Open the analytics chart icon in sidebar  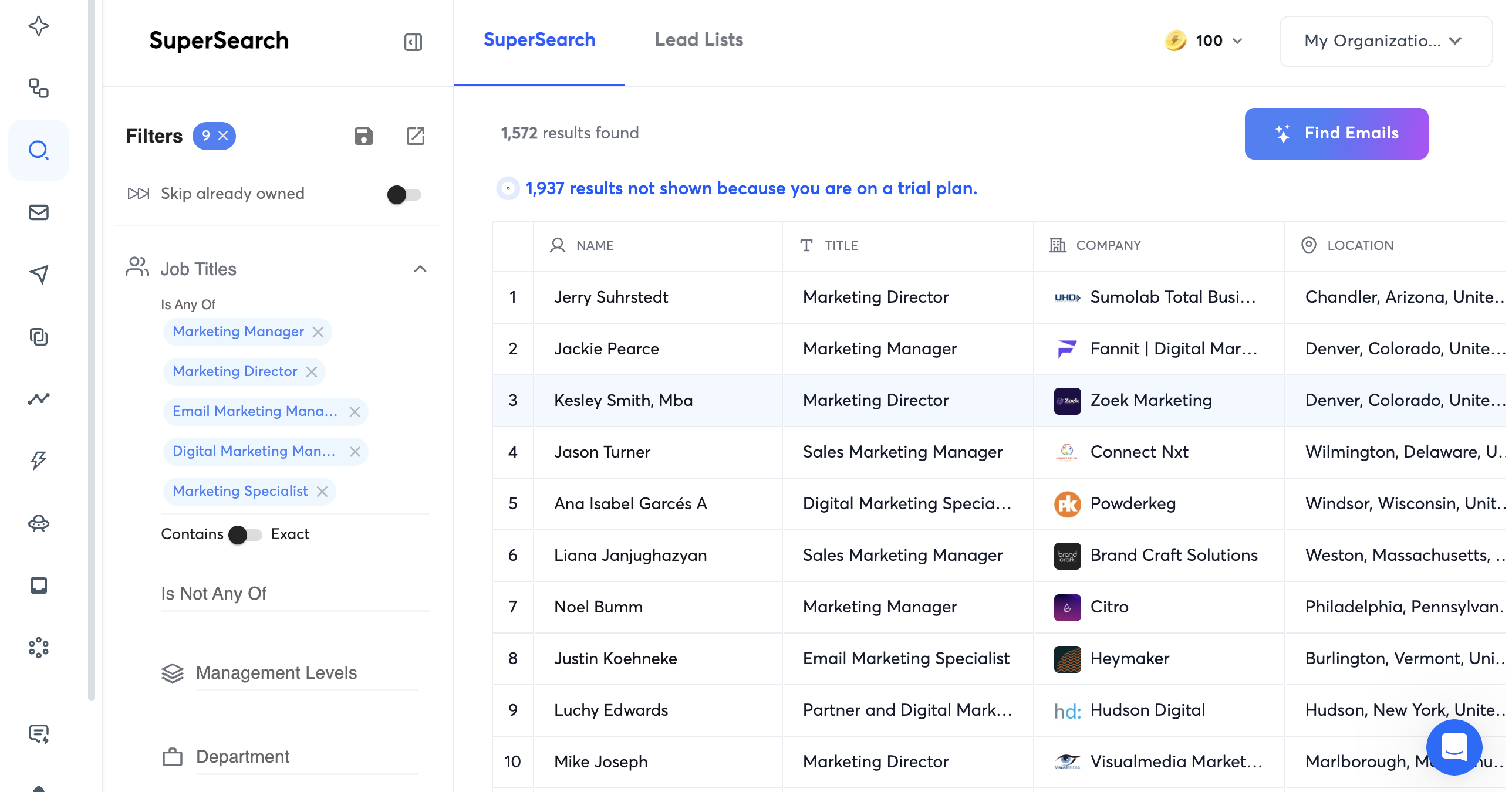pos(39,398)
